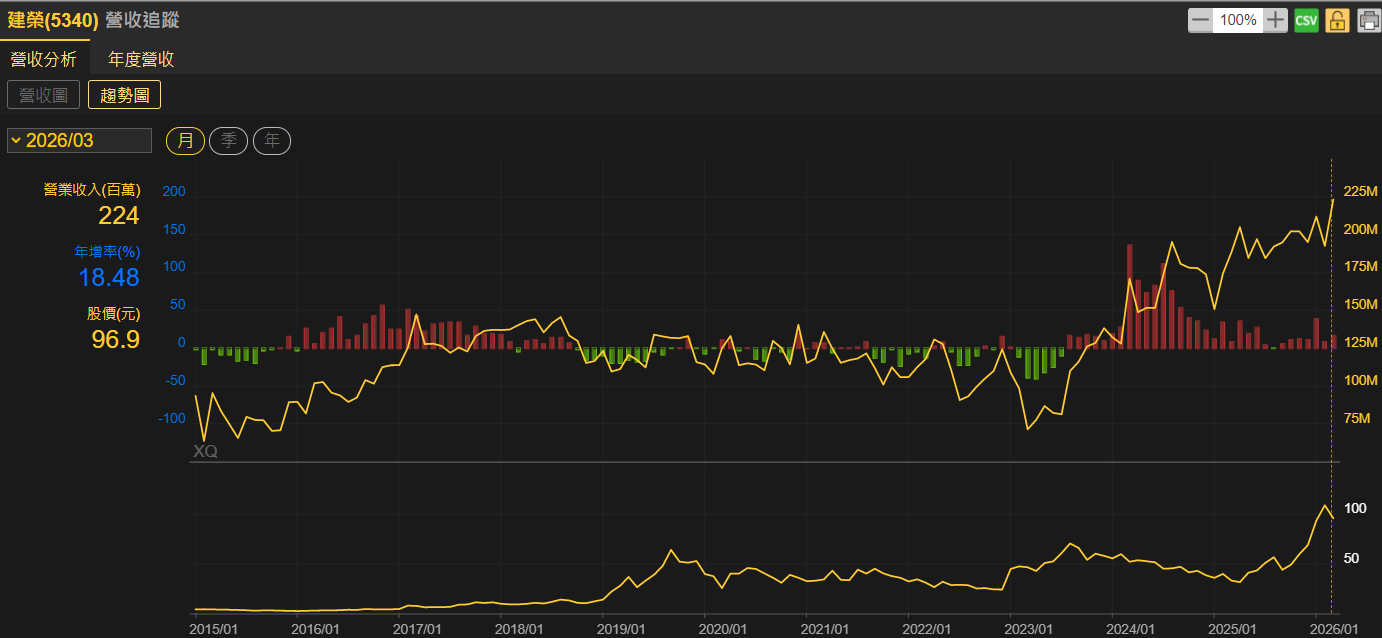
Task: Toggle the orange unlock padlock icon
Action: click(x=1337, y=20)
